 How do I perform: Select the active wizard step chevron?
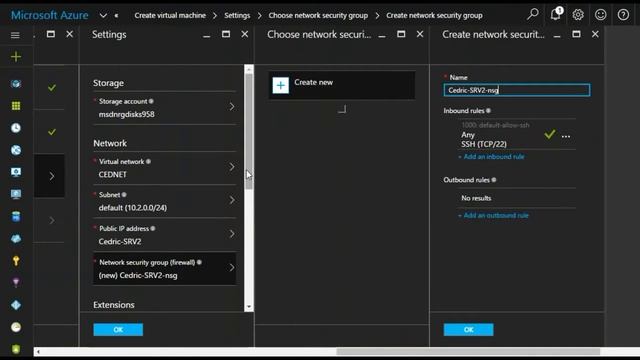(52, 176)
